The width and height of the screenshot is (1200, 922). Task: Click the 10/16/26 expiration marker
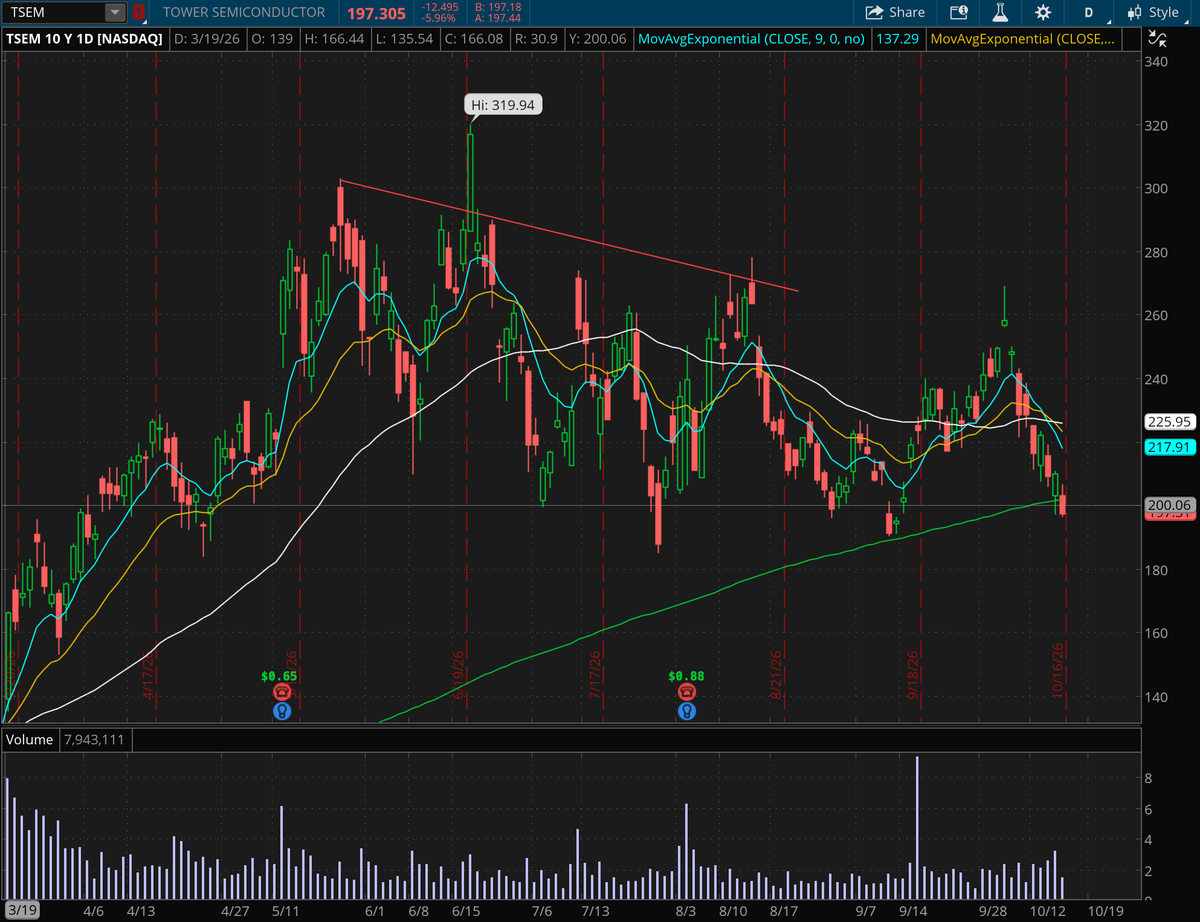click(1059, 672)
